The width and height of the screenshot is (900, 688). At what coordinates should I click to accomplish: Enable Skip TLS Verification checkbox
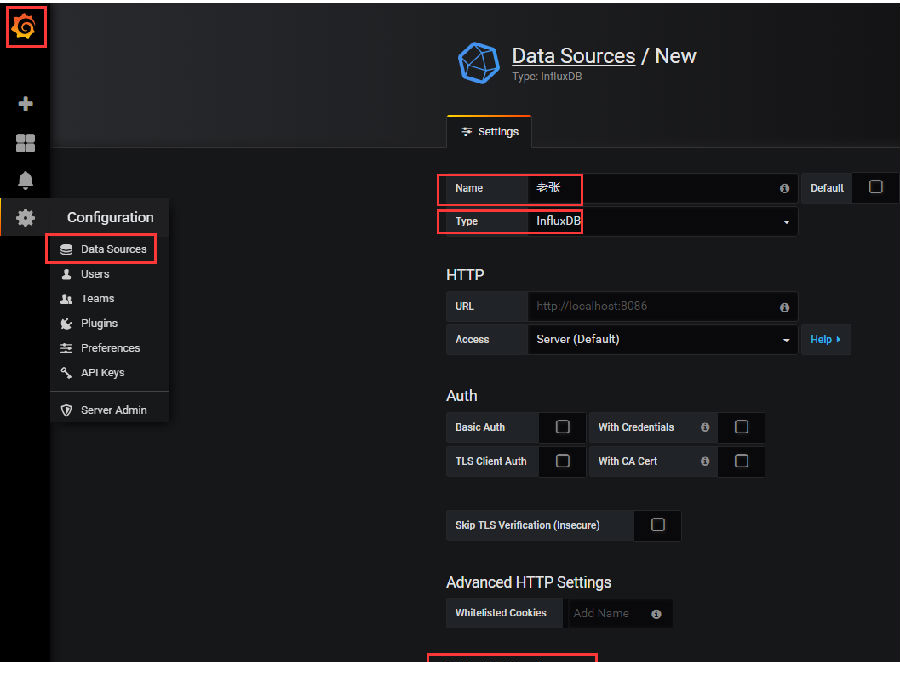[x=658, y=525]
